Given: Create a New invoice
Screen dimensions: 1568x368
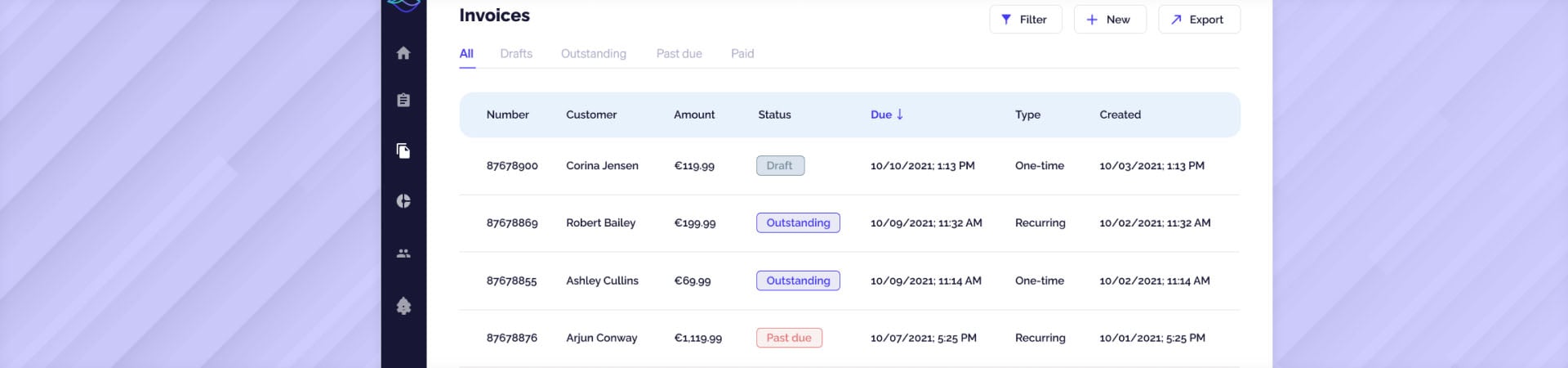Looking at the screenshot, I should click(1109, 20).
